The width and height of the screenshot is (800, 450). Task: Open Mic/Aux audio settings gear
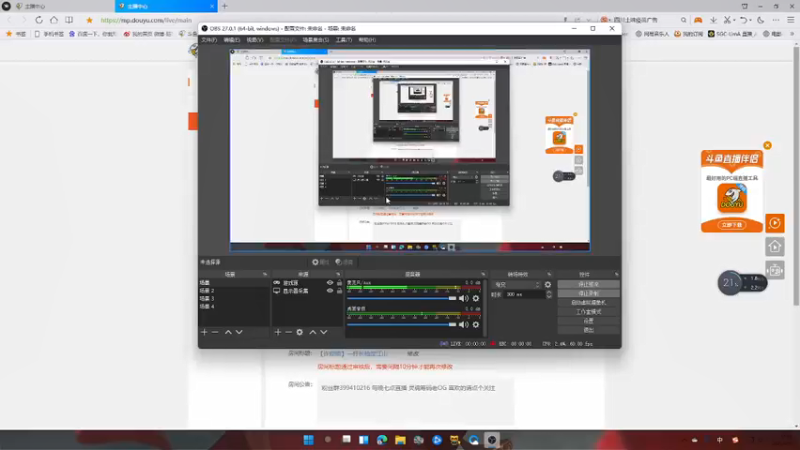coord(476,298)
